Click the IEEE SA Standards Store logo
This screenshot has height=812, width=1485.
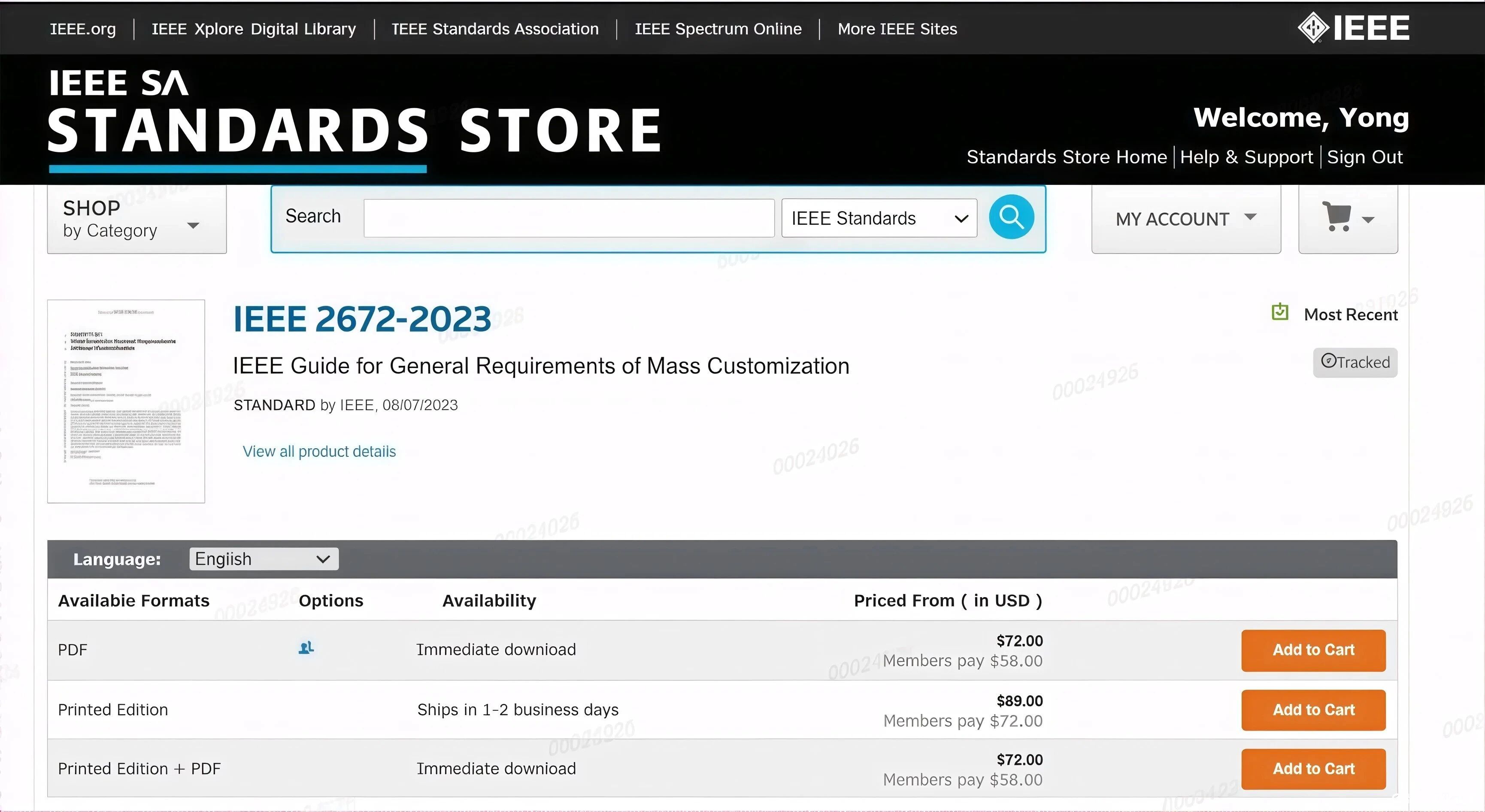click(354, 115)
